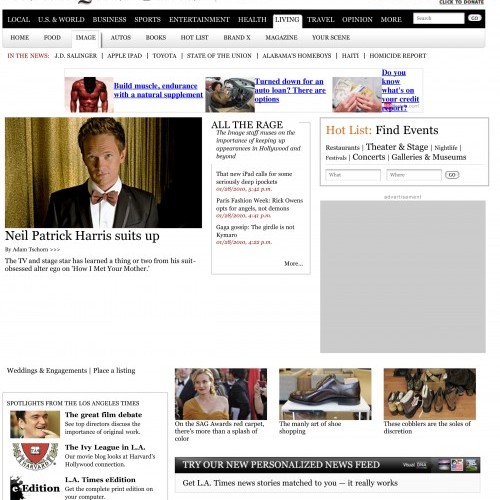Open the BOOKS sub-navigation link
The height and width of the screenshot is (500, 500).
pyautogui.click(x=156, y=38)
